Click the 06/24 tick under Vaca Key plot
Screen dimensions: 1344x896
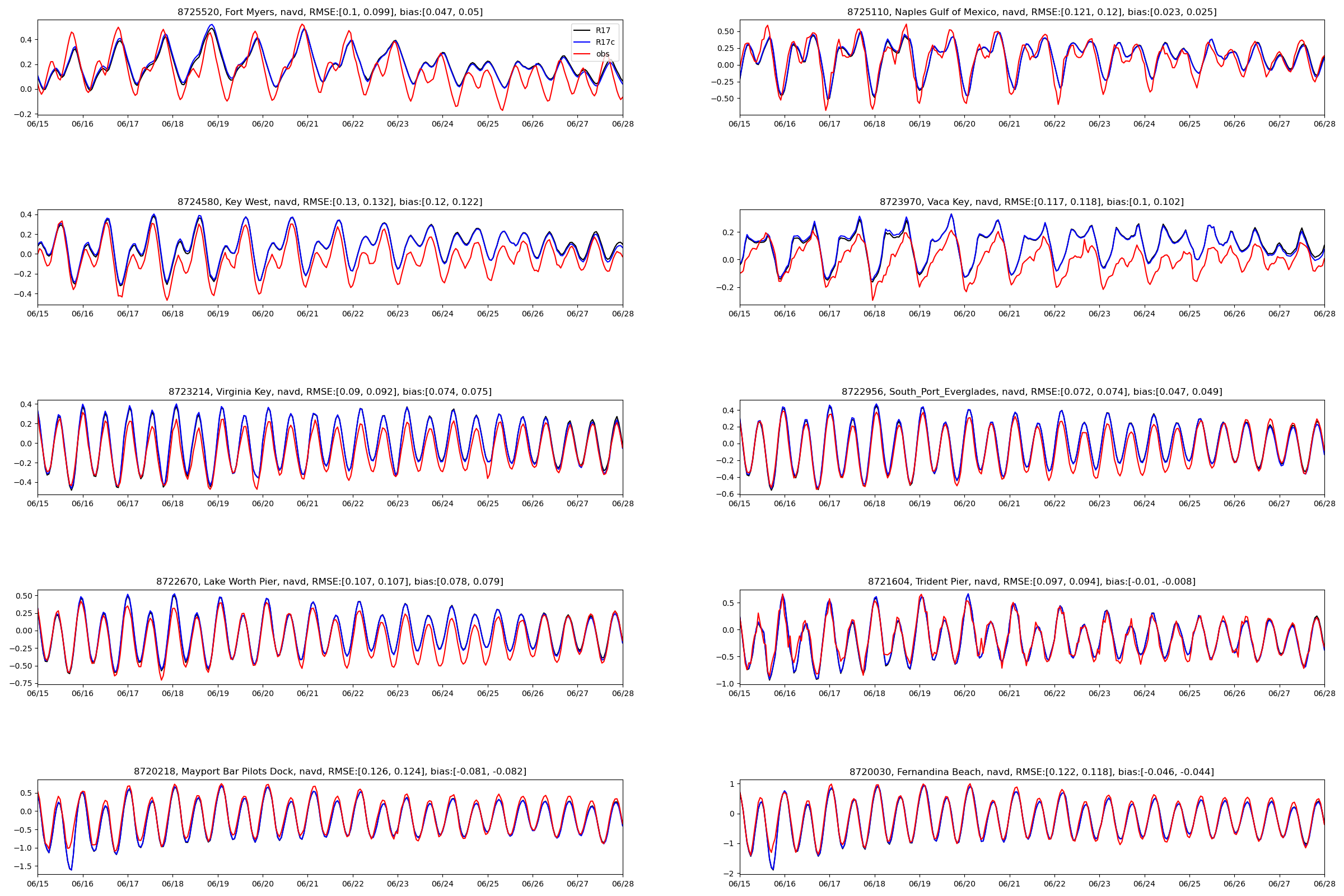[x=1144, y=314]
